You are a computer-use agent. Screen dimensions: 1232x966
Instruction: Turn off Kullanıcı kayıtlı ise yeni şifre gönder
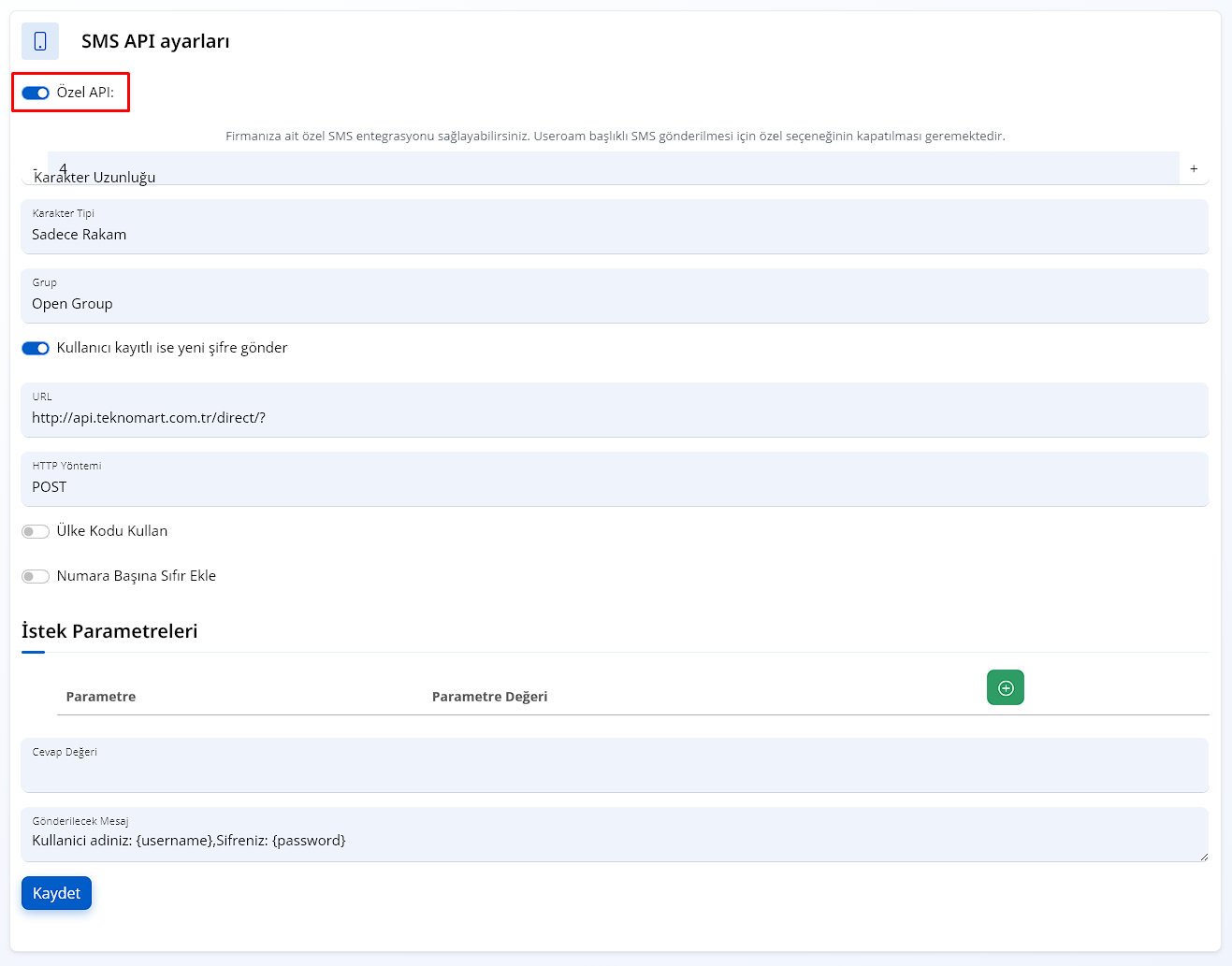[36, 348]
